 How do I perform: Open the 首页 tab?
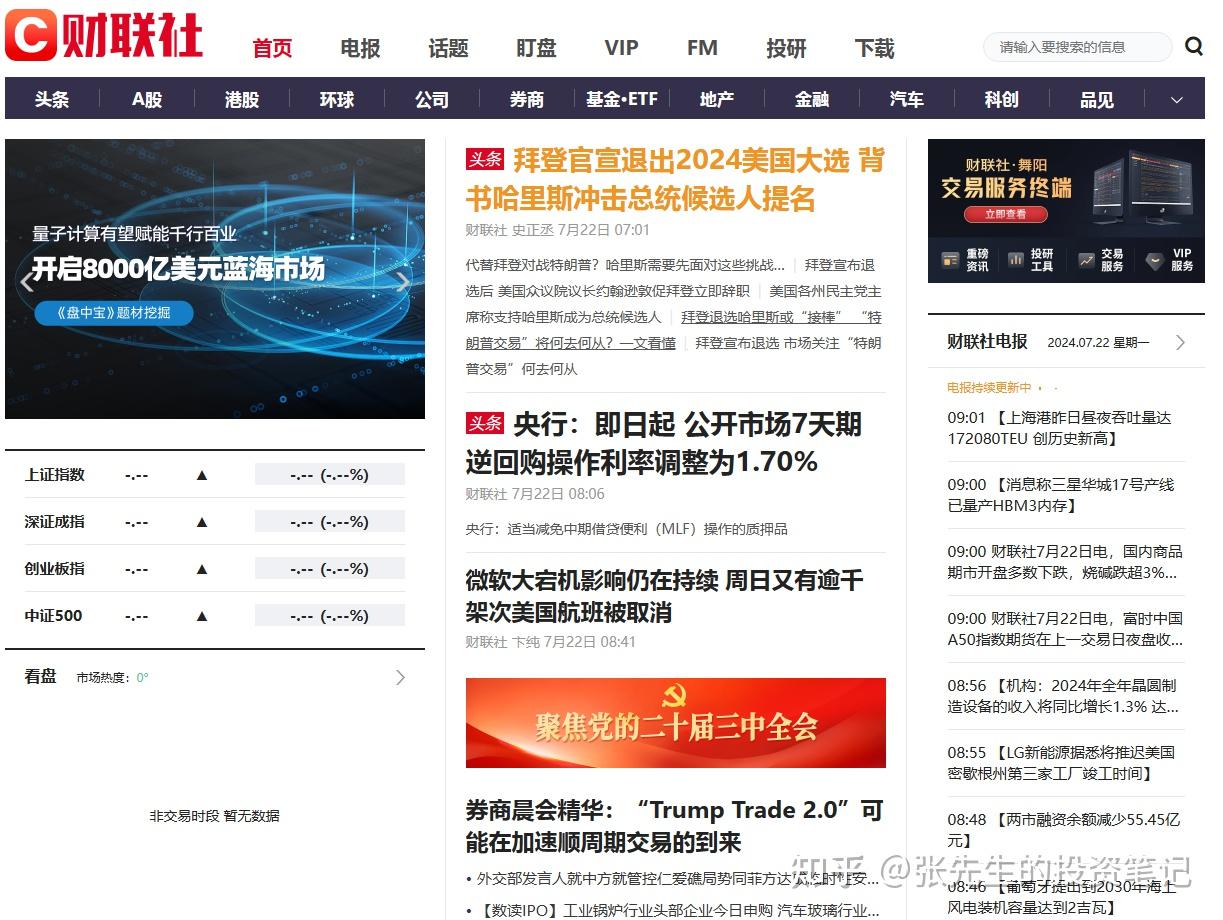tap(272, 48)
